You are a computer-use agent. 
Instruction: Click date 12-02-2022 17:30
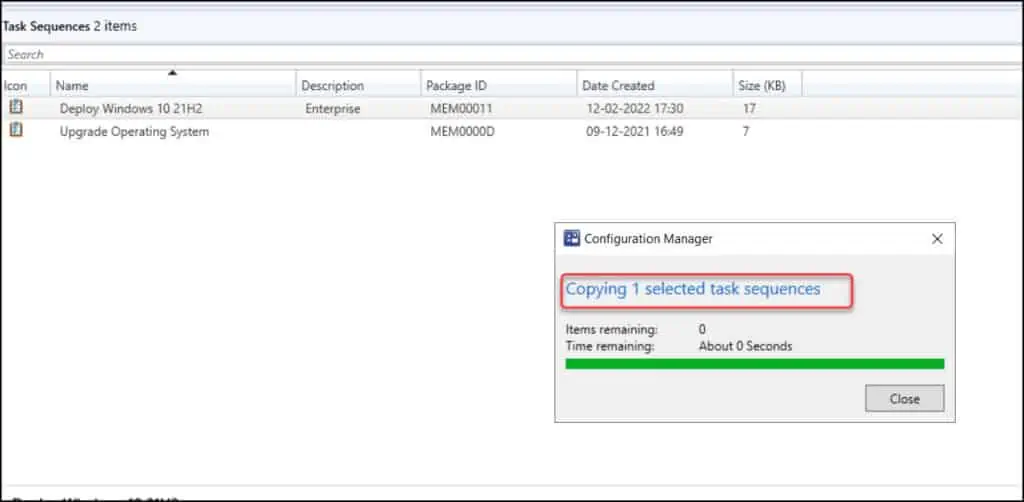pyautogui.click(x=635, y=109)
